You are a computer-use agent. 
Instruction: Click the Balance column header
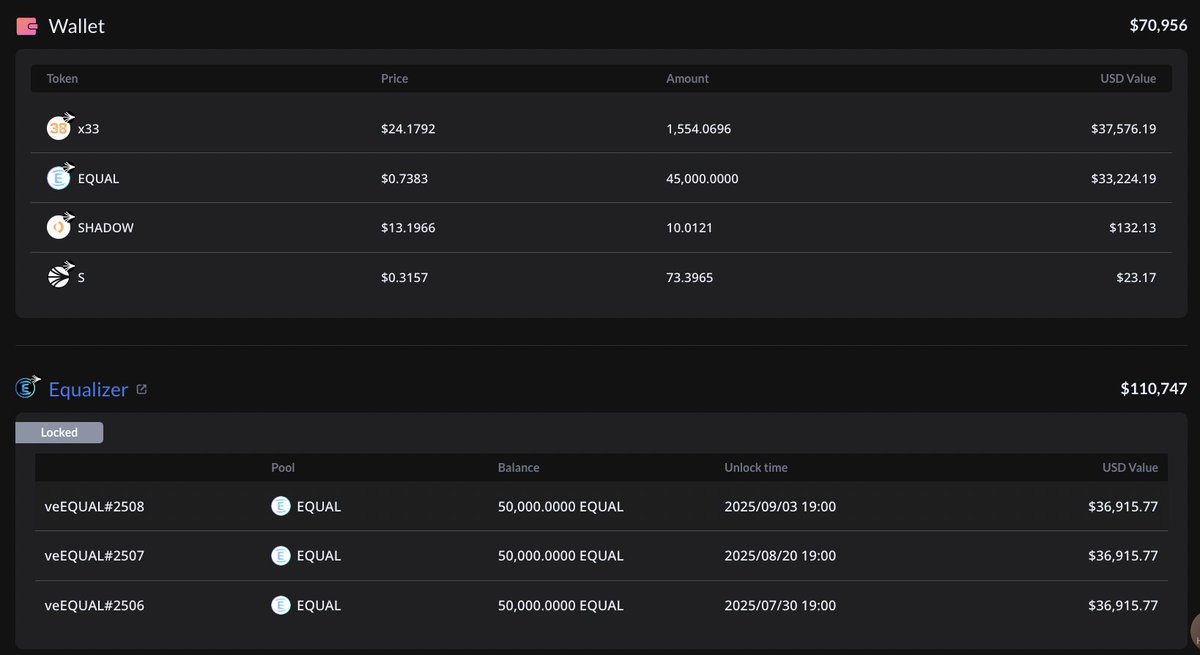[518, 467]
